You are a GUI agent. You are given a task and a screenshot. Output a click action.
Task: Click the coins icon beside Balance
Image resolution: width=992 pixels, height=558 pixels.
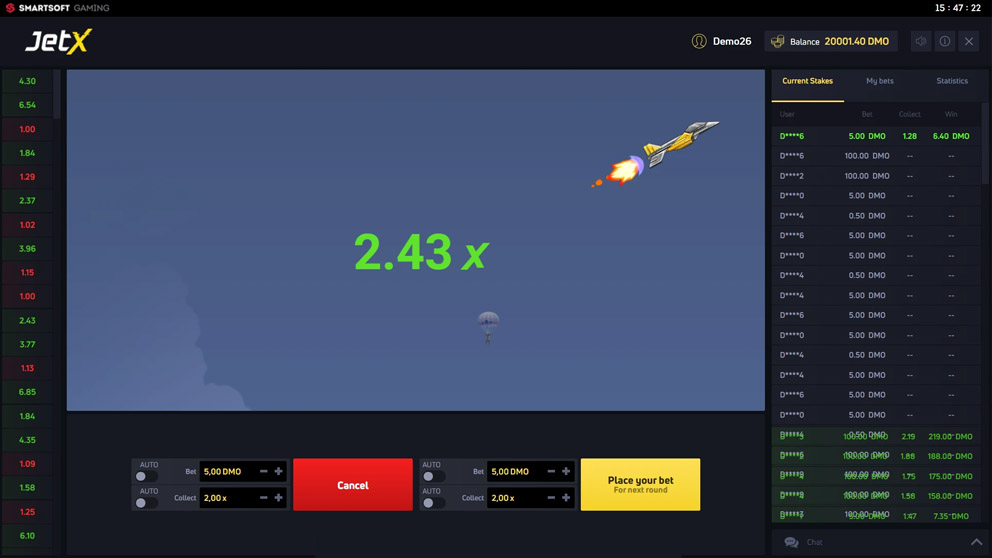point(778,41)
